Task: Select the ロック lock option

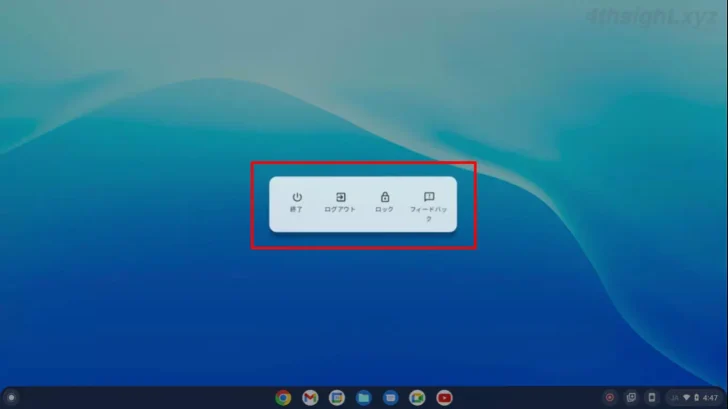Action: coord(384,202)
